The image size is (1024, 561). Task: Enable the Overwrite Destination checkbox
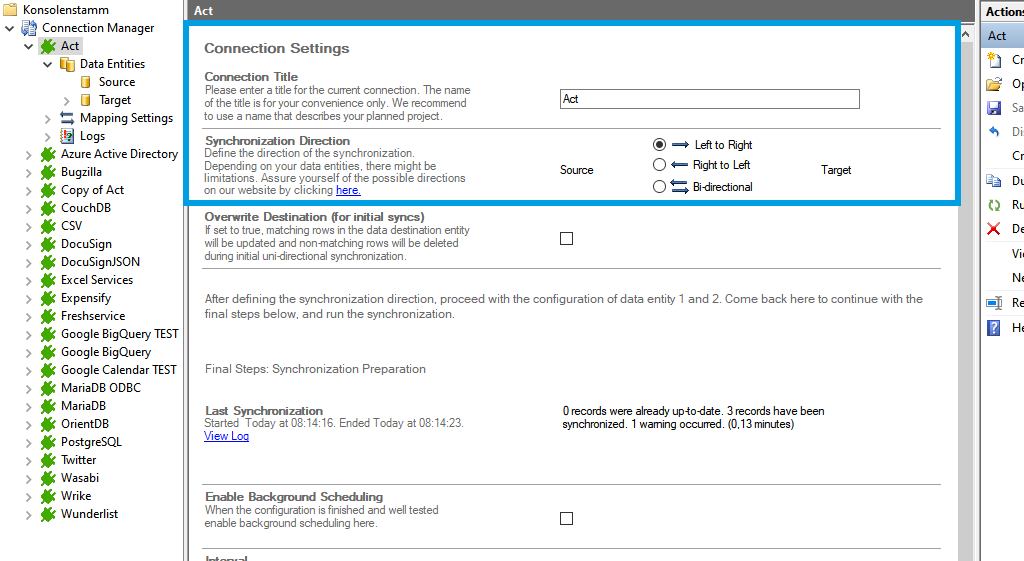(x=567, y=238)
